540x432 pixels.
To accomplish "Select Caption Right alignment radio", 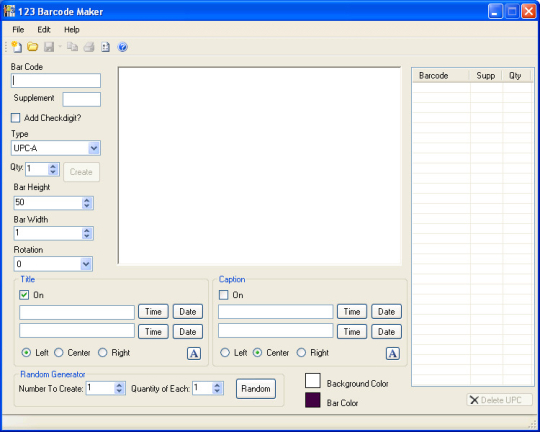I will click(301, 352).
